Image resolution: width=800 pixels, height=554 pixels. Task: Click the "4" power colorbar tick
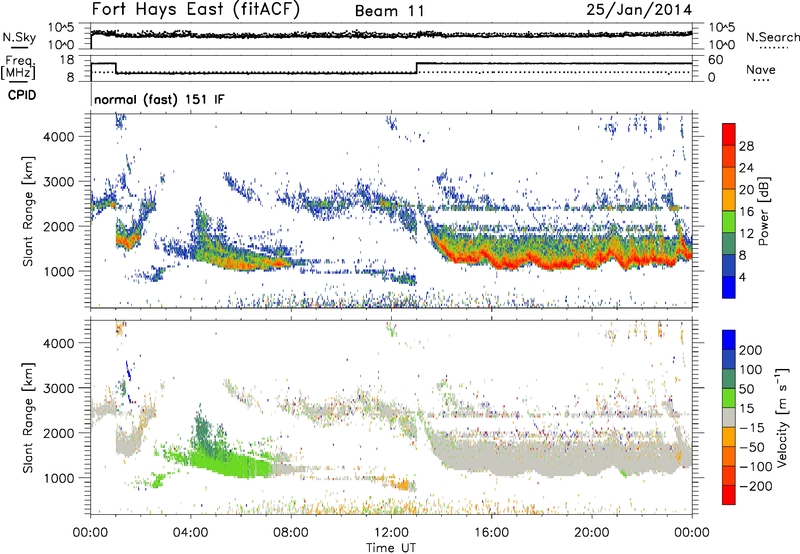point(742,277)
